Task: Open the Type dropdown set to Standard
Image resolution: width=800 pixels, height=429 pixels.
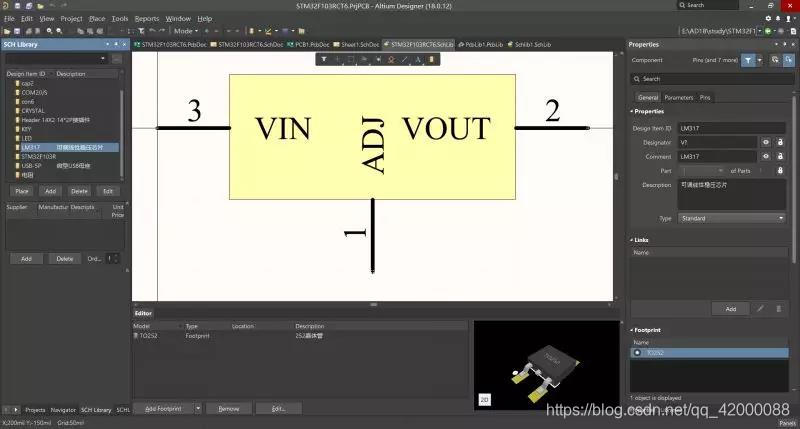Action: [732, 217]
